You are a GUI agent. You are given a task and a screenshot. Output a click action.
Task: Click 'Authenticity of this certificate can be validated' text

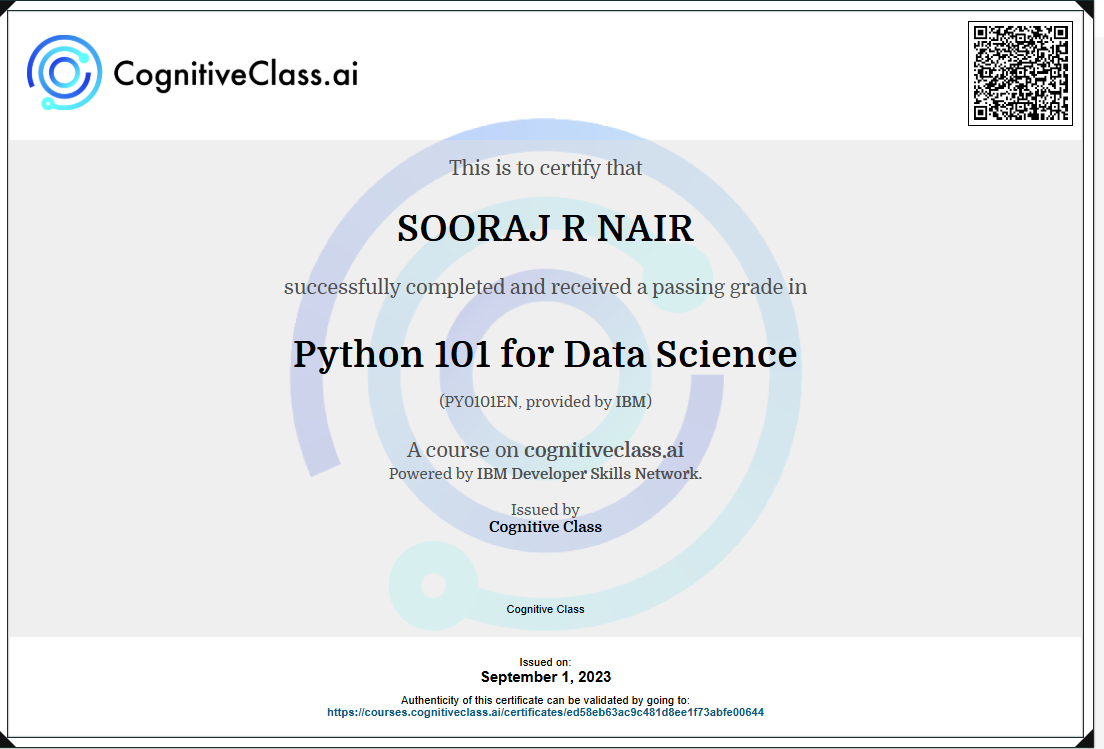point(545,700)
